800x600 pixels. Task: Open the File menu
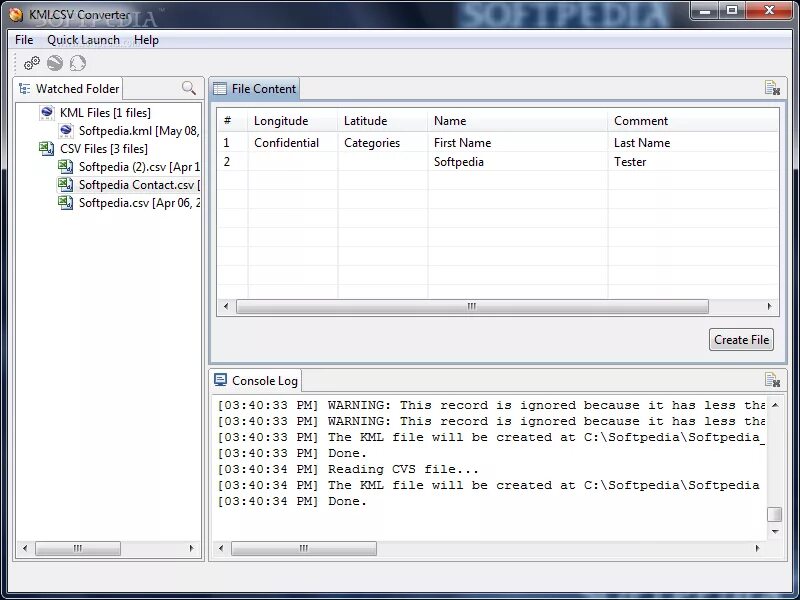click(24, 40)
